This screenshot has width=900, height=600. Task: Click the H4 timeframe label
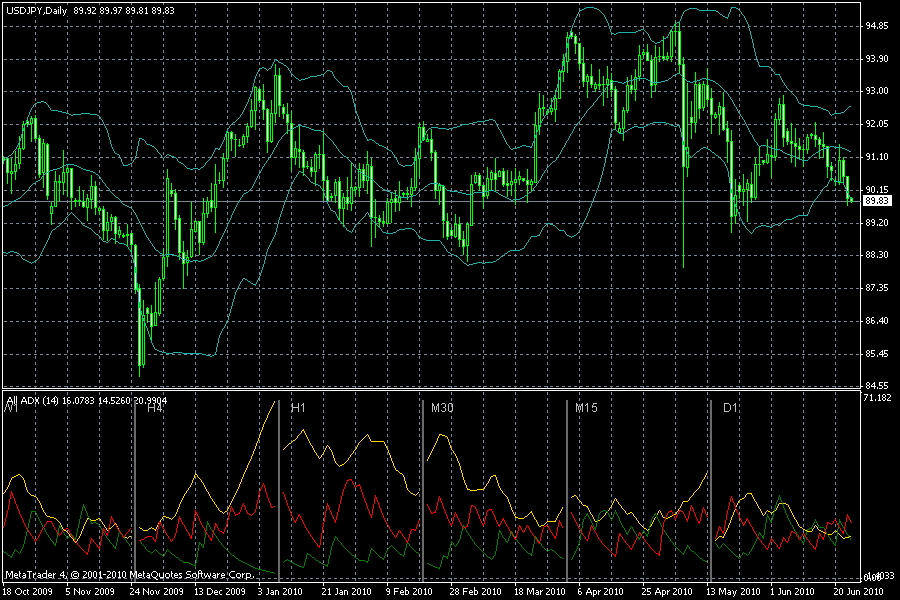click(x=155, y=408)
